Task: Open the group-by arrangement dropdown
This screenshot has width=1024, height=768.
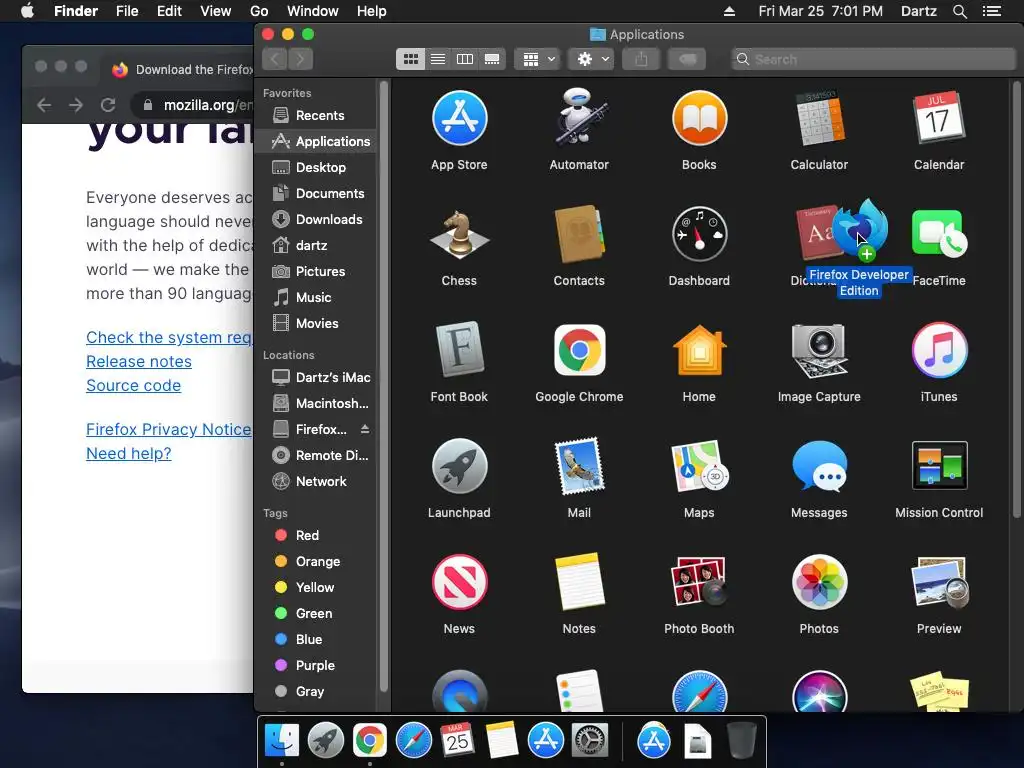Action: pyautogui.click(x=538, y=59)
